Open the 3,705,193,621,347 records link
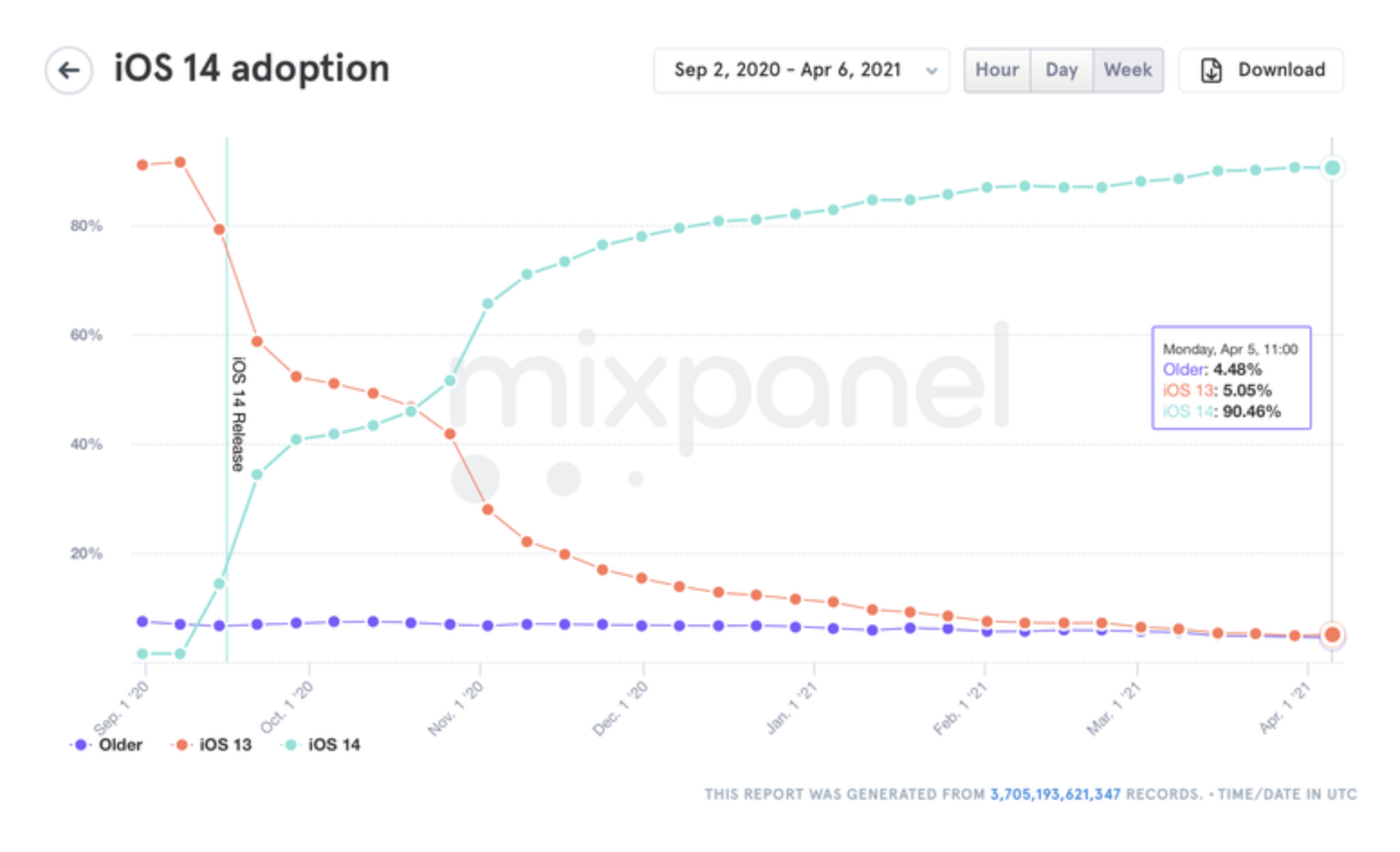This screenshot has width=1400, height=852. click(x=1055, y=794)
